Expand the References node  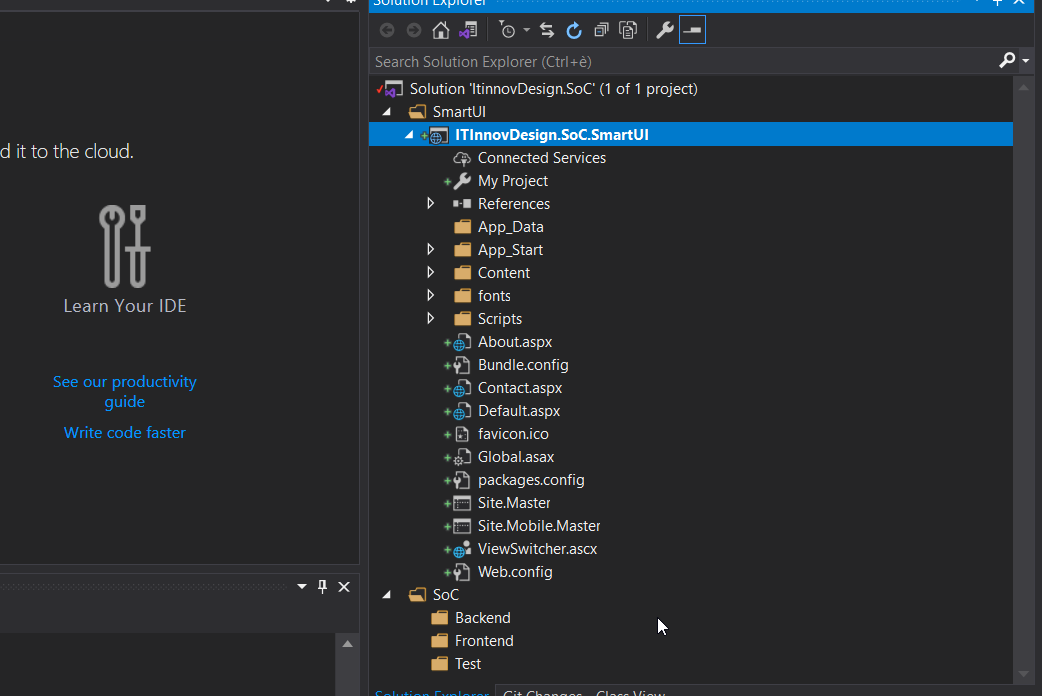coord(431,203)
